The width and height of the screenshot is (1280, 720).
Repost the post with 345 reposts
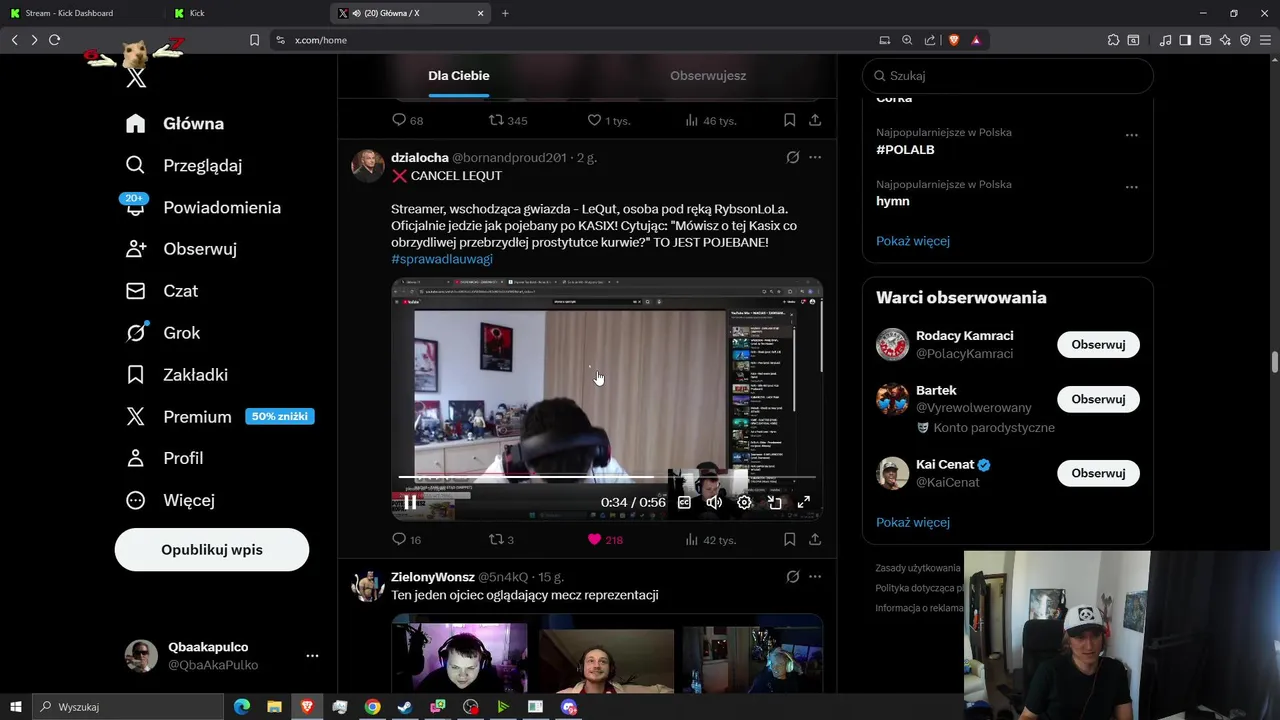click(x=508, y=121)
